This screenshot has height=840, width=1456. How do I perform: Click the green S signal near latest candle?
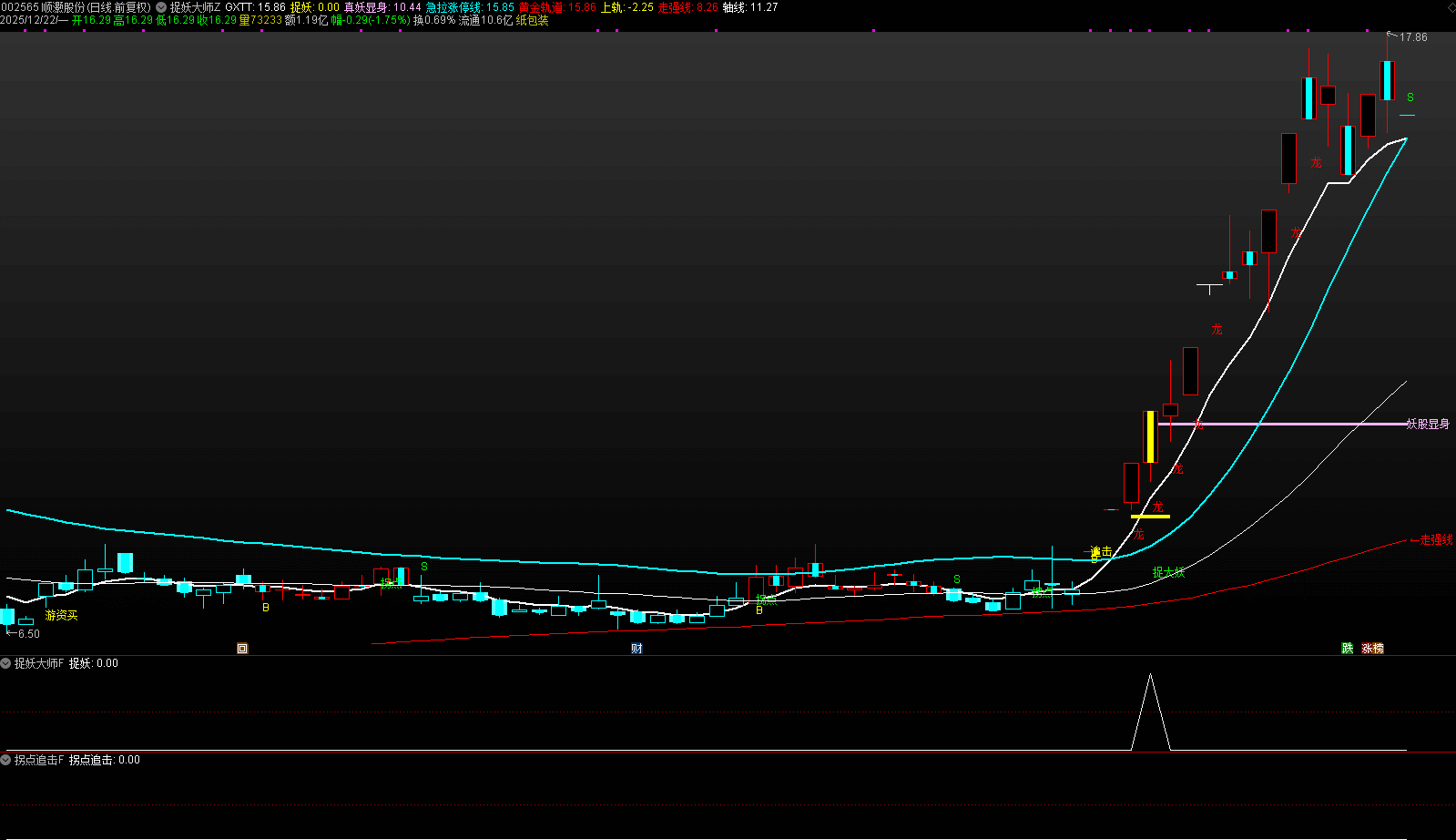[x=1410, y=97]
